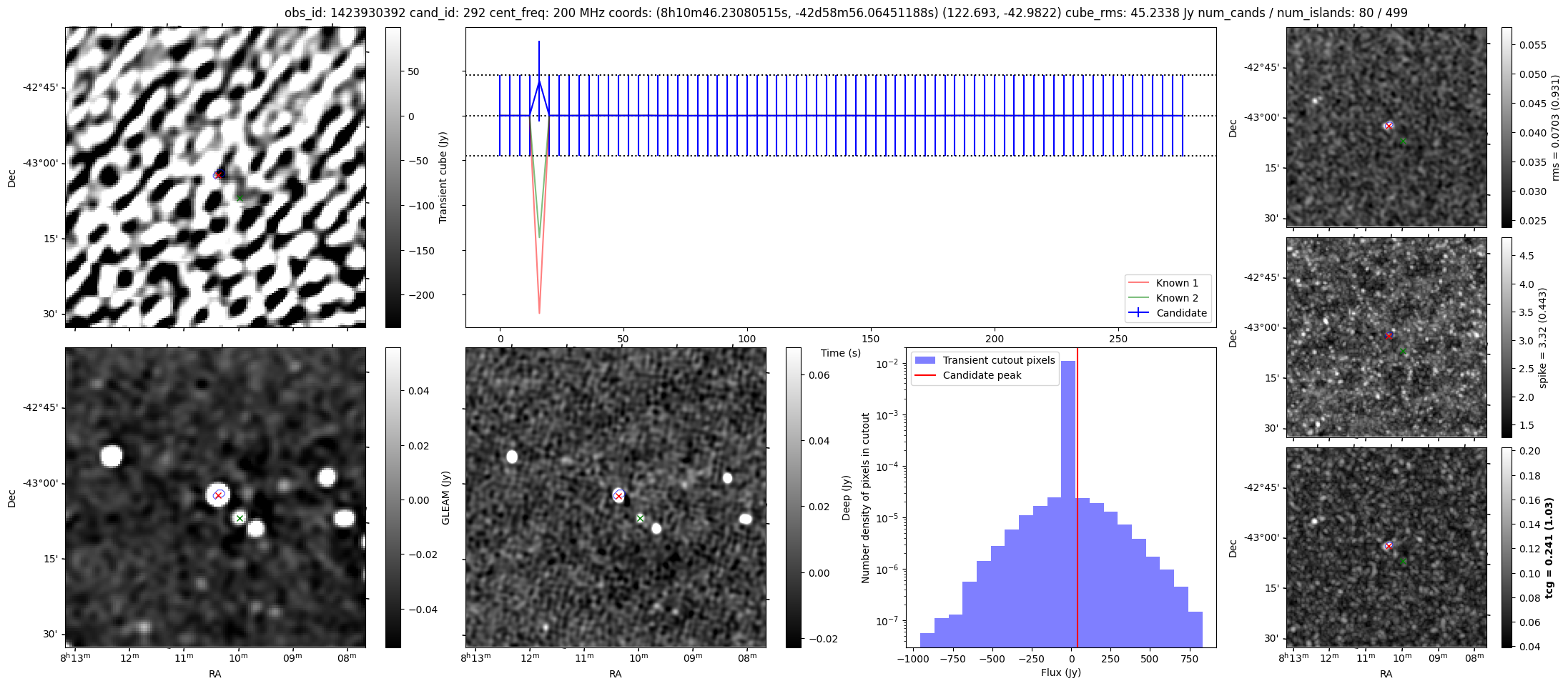
Task: Select red X candidate marker in GLEAM image
Action: tap(217, 495)
